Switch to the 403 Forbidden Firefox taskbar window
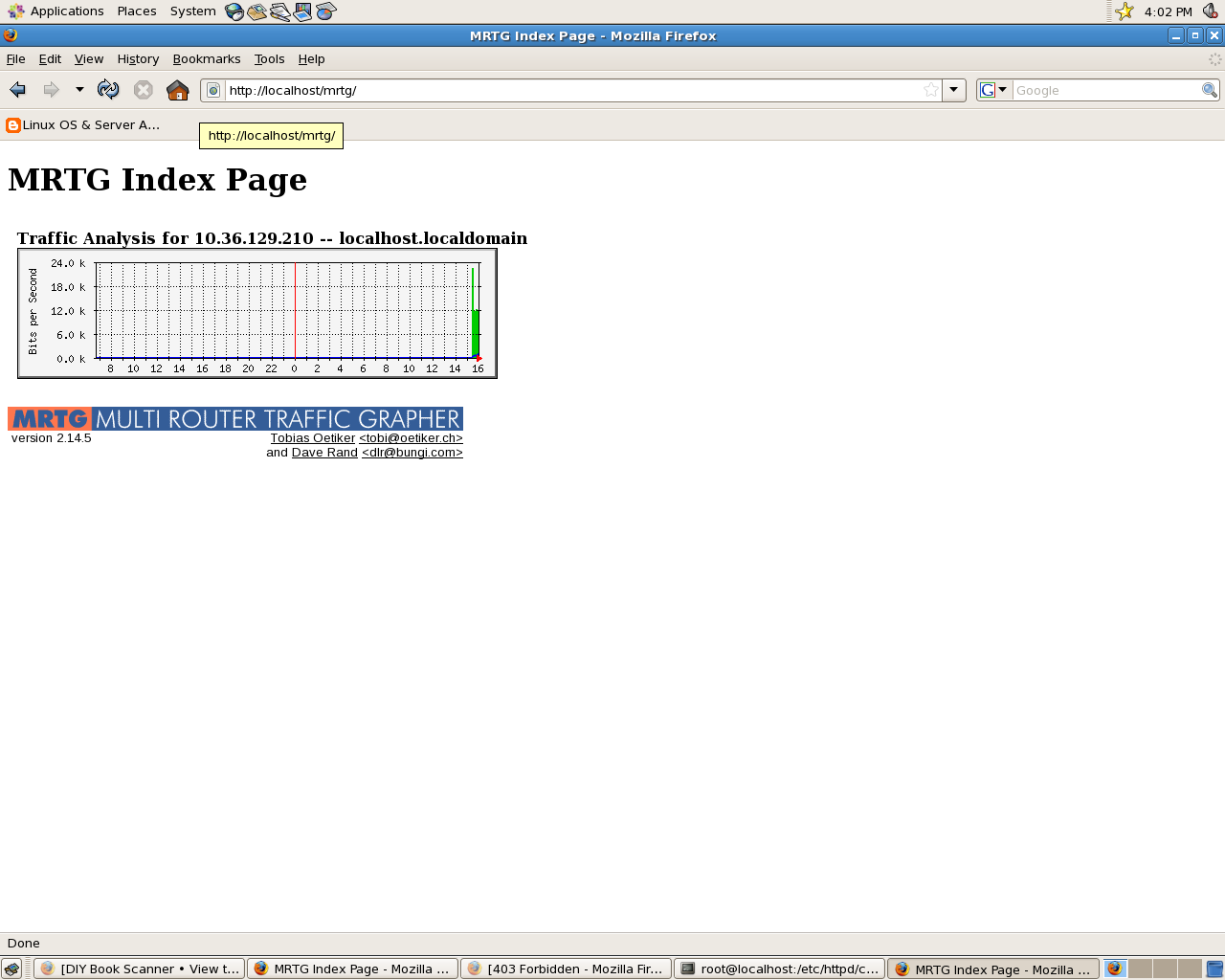This screenshot has width=1225, height=980. click(x=566, y=969)
